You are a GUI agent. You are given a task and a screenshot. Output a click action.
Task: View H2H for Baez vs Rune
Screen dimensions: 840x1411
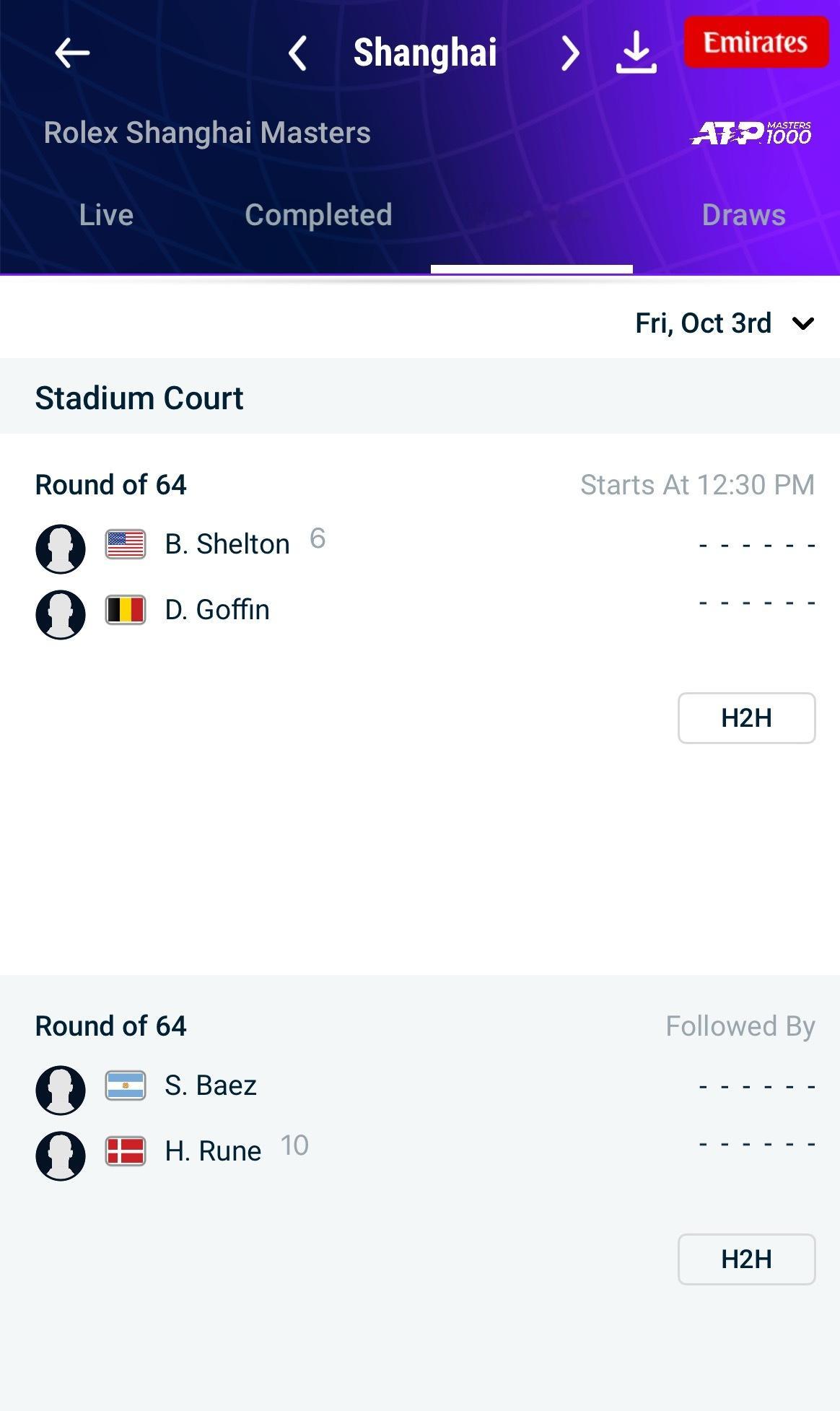[746, 1259]
